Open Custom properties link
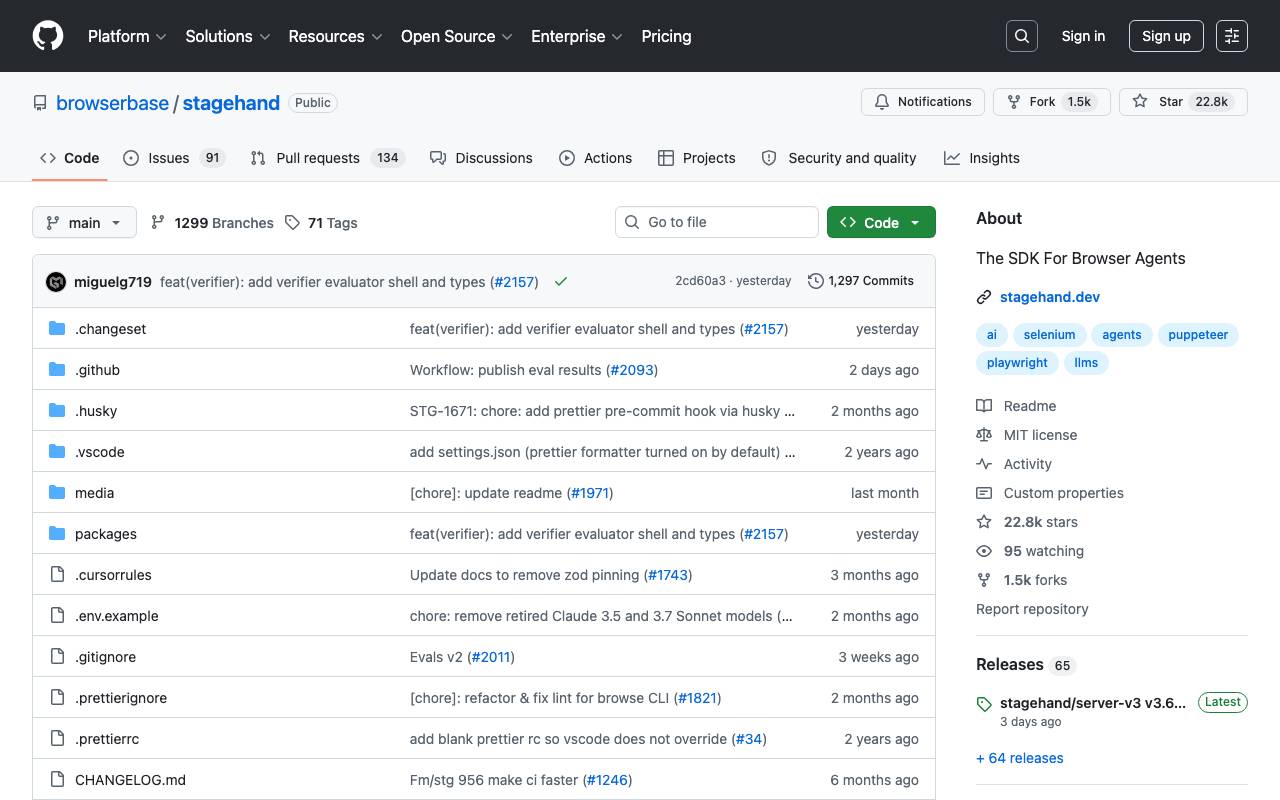1280x800 pixels. click(x=1050, y=493)
